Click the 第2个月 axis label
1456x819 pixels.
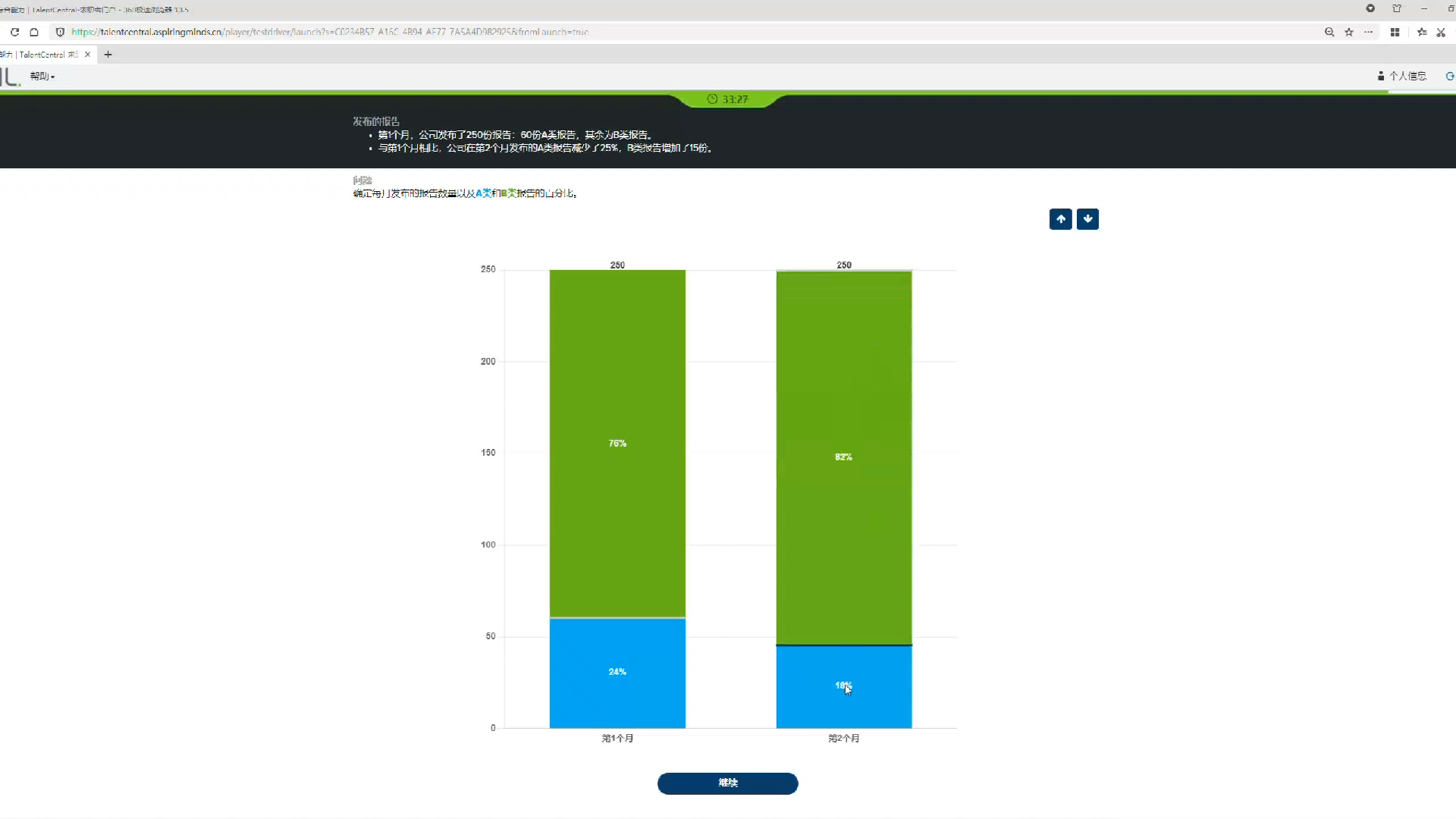point(844,739)
